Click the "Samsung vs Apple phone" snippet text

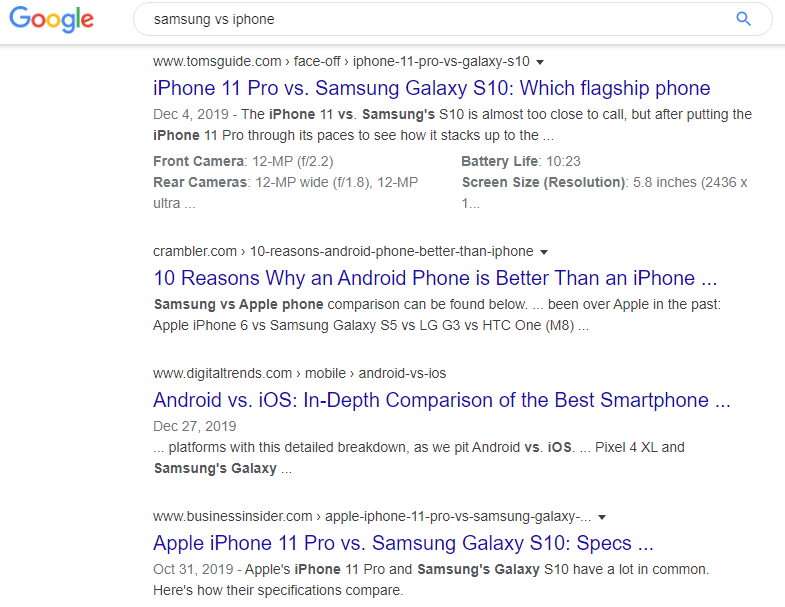pos(238,304)
